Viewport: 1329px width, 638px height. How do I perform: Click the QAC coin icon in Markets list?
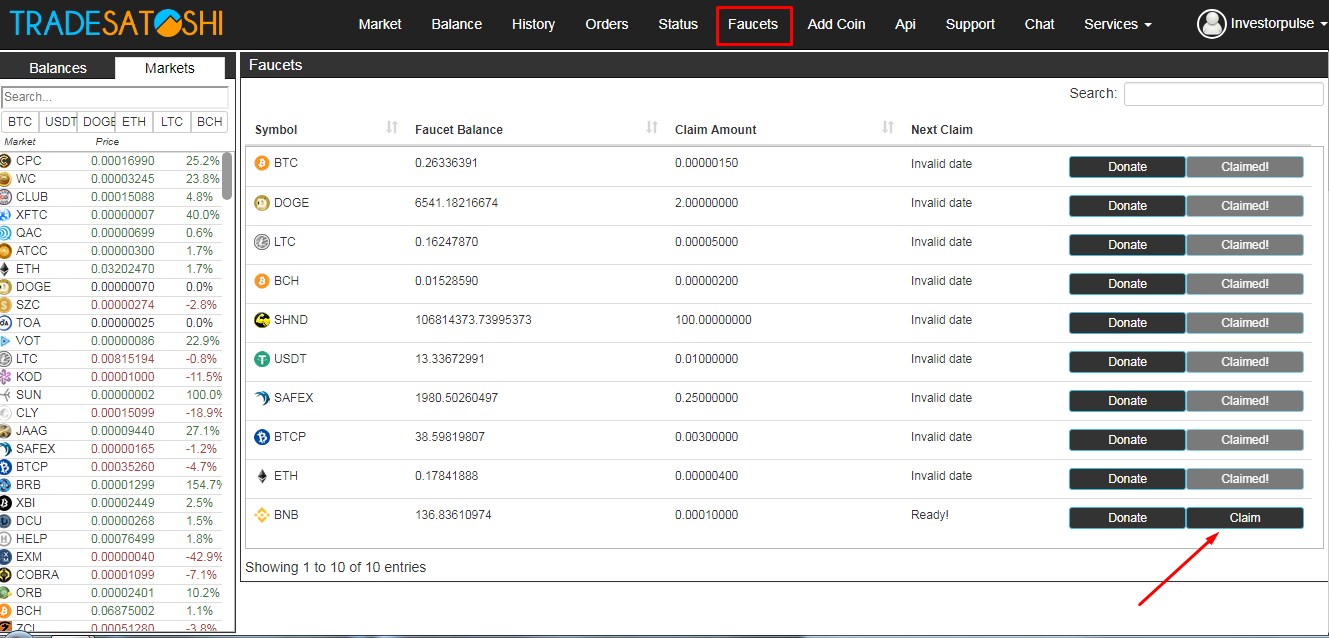6,233
